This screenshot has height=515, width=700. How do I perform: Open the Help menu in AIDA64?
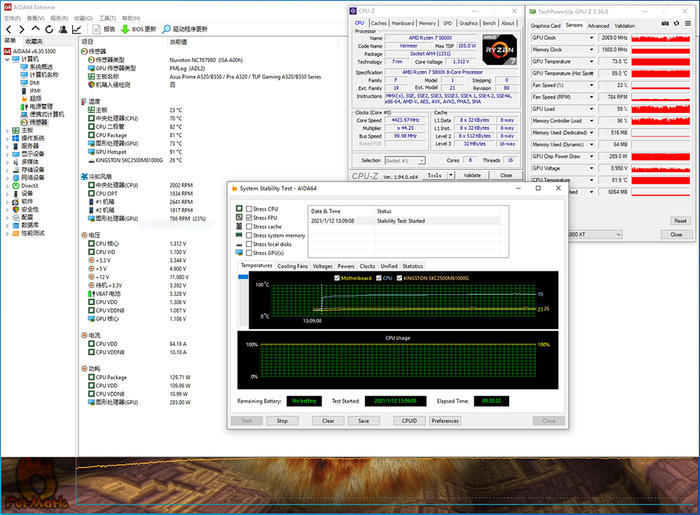[x=131, y=18]
